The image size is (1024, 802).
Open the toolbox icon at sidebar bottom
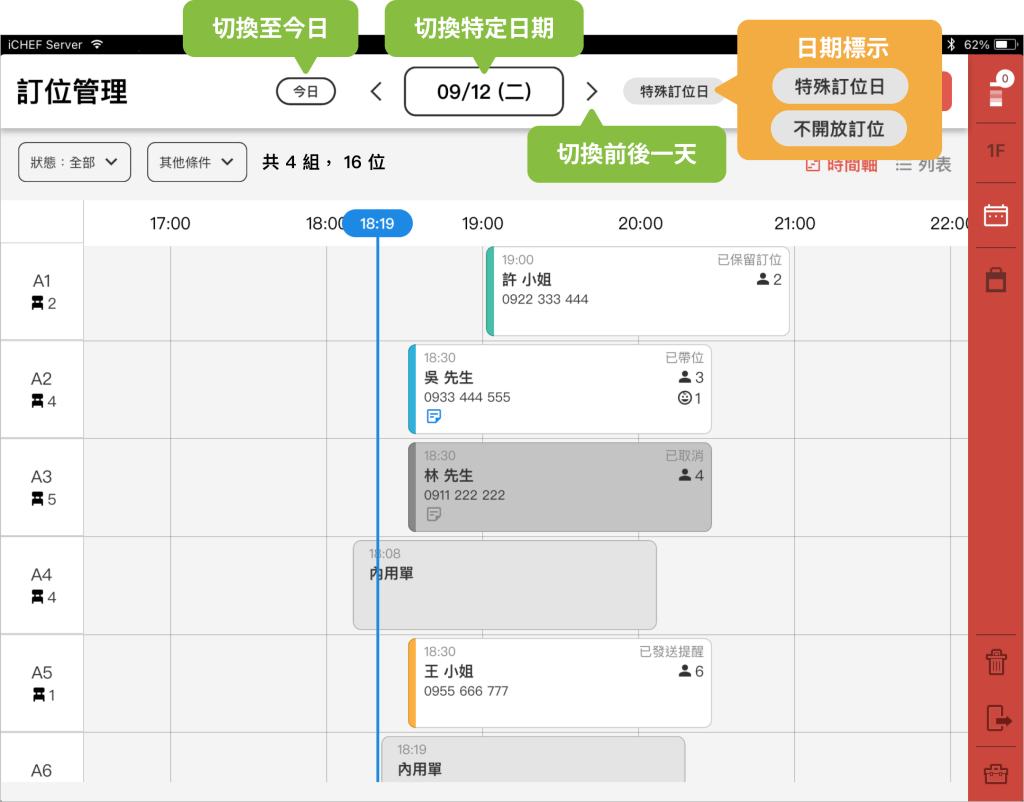(x=995, y=774)
